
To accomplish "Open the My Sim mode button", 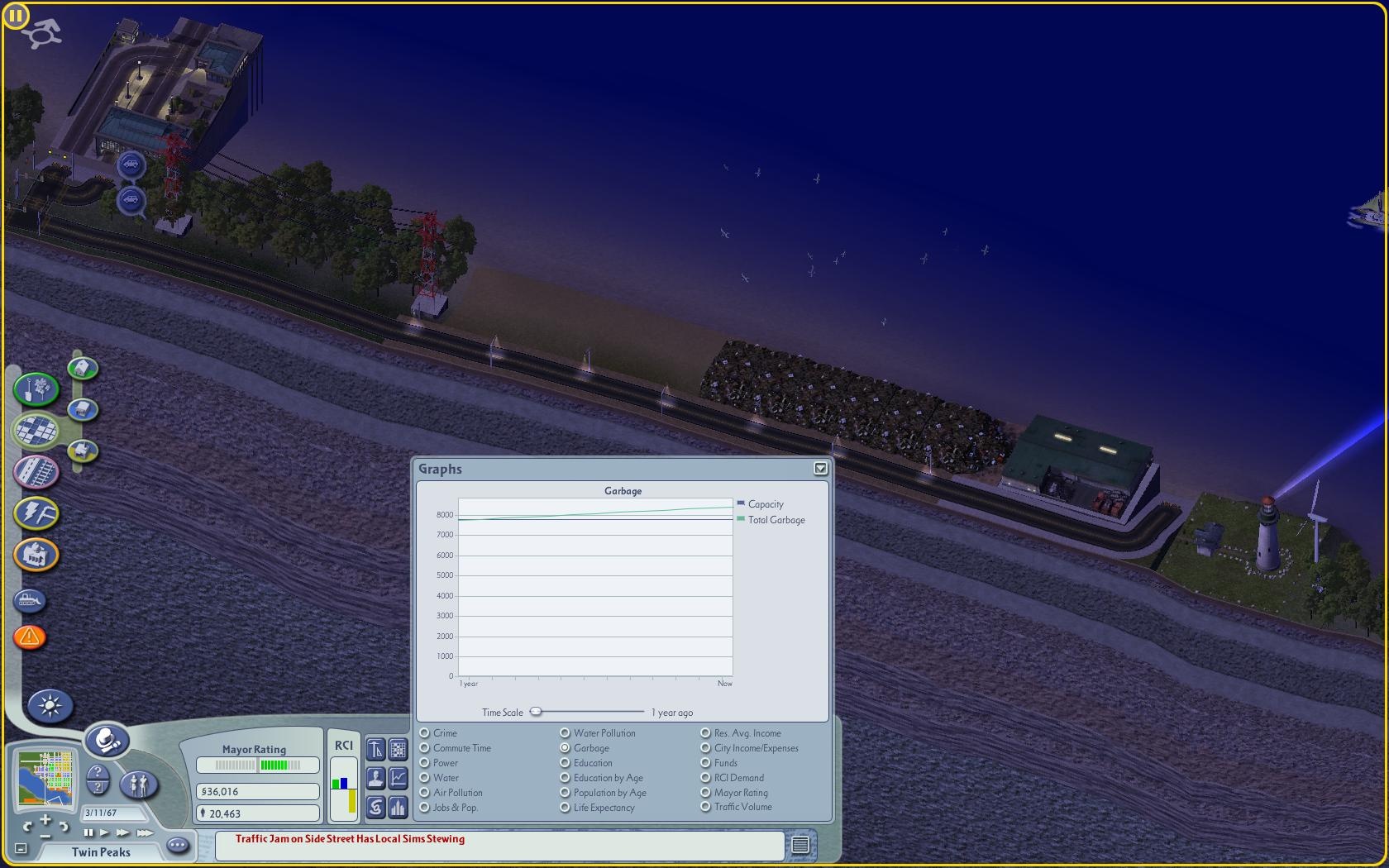I will point(139,784).
